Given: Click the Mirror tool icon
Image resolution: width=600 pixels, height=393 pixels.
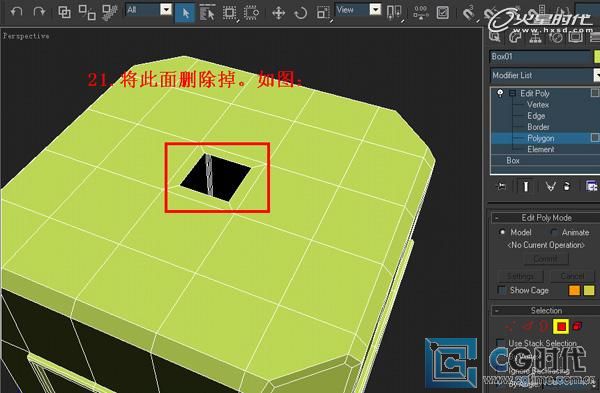Looking at the screenshot, I should pyautogui.click(x=394, y=12).
